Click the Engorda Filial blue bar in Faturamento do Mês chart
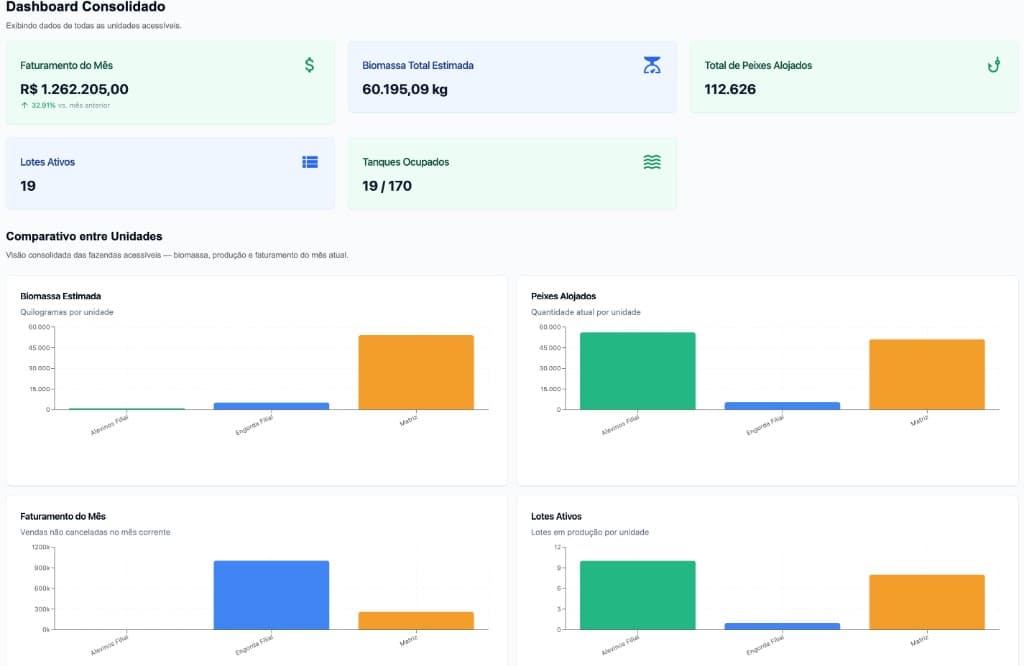 pos(272,595)
